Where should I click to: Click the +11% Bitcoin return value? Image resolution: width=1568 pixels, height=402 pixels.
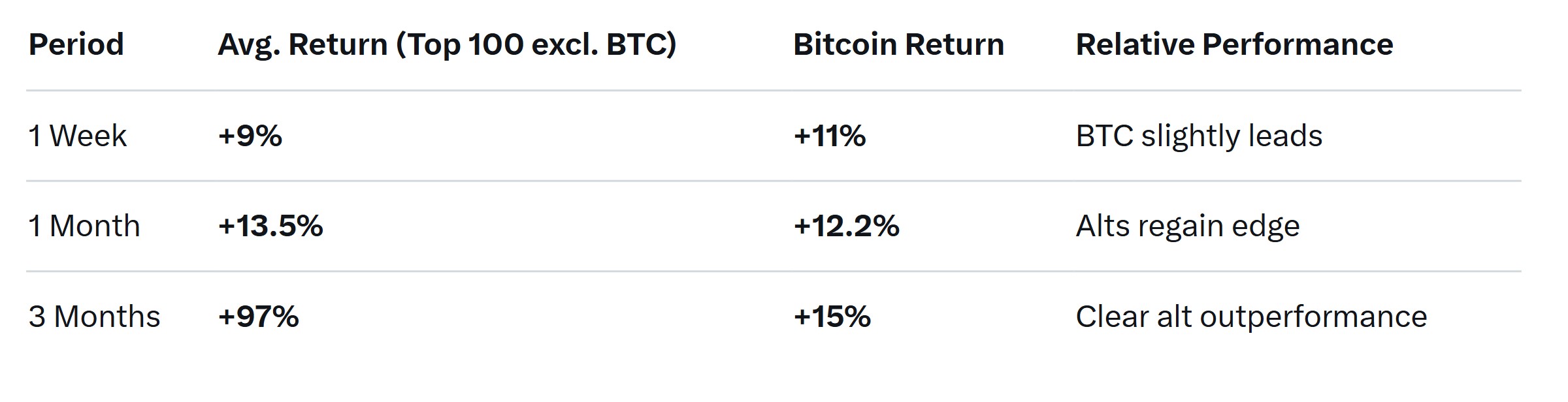pos(830,136)
